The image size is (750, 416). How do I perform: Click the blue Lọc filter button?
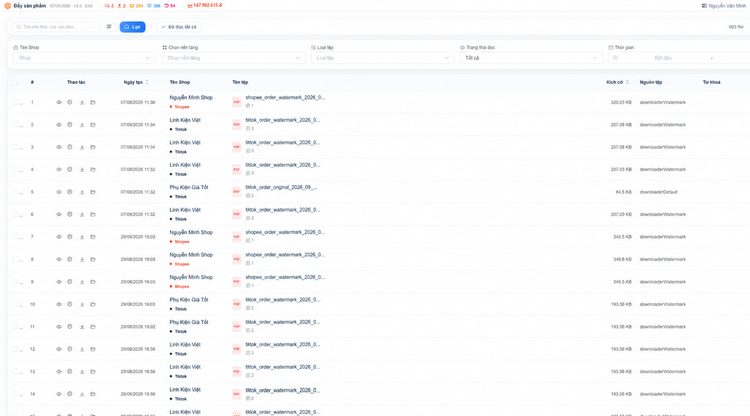[132, 27]
